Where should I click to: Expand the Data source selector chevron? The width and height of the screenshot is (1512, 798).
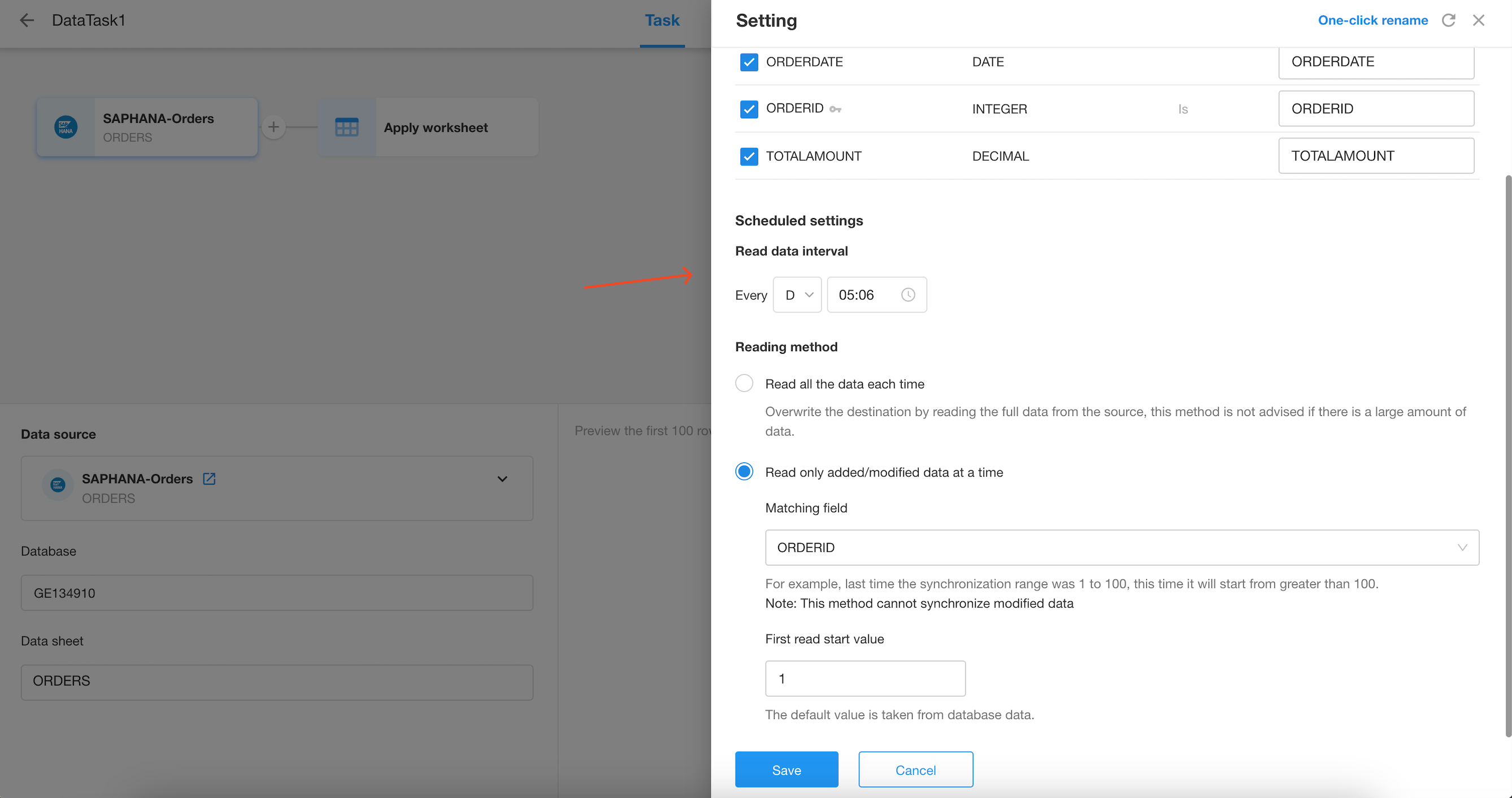pyautogui.click(x=502, y=479)
